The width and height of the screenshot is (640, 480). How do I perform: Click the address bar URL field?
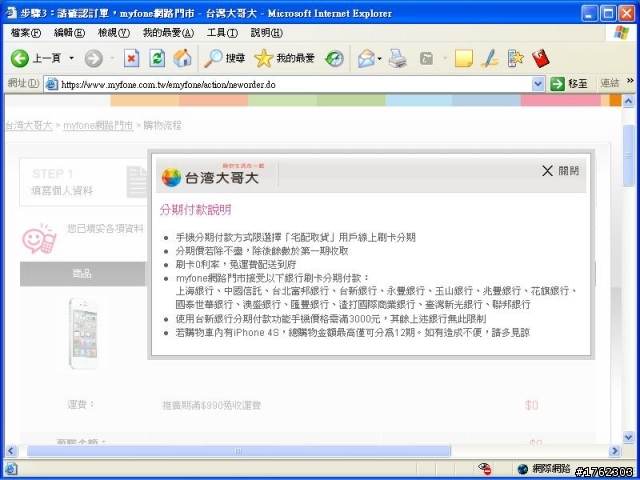pyautogui.click(x=296, y=85)
